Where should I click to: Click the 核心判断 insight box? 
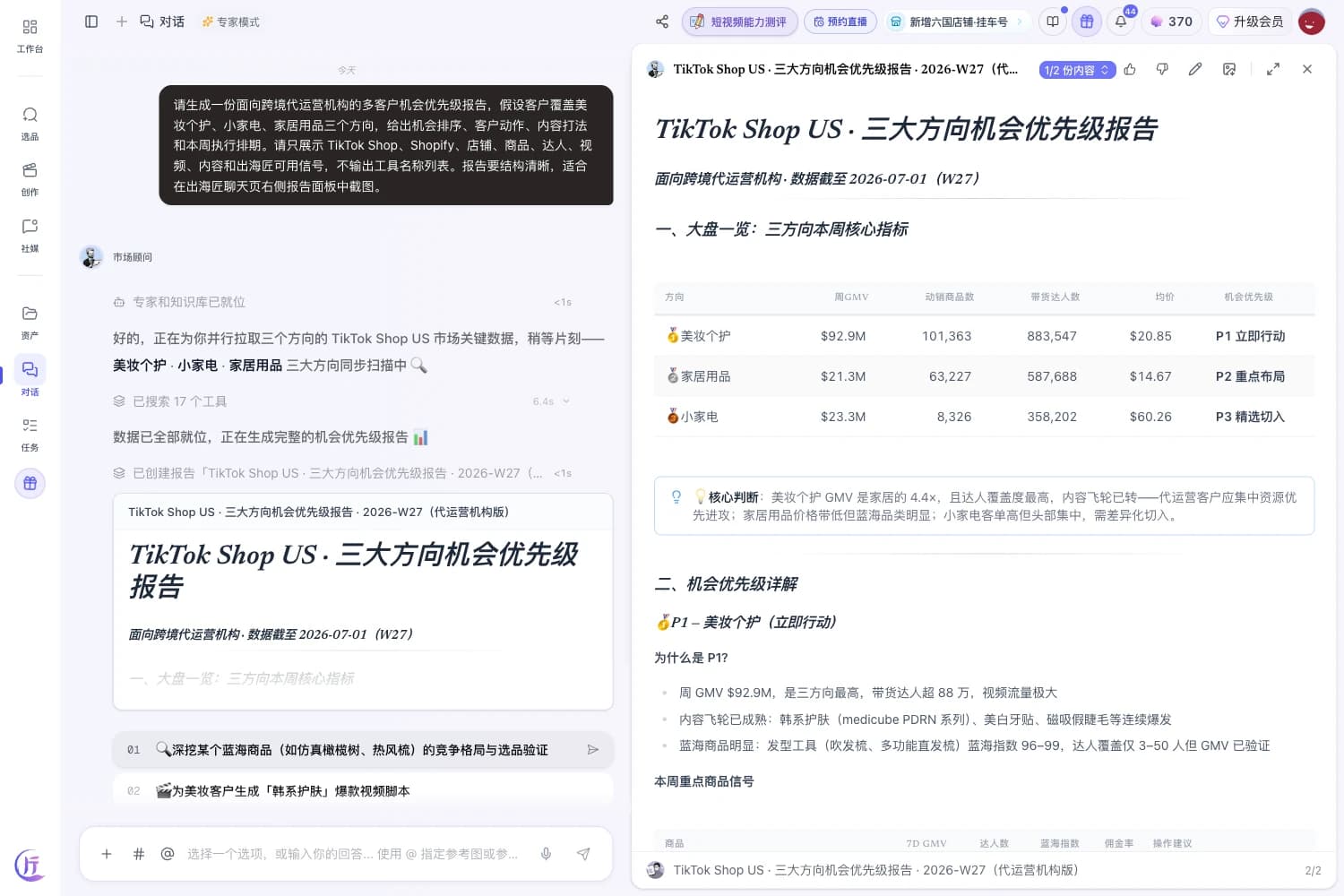[x=984, y=505]
